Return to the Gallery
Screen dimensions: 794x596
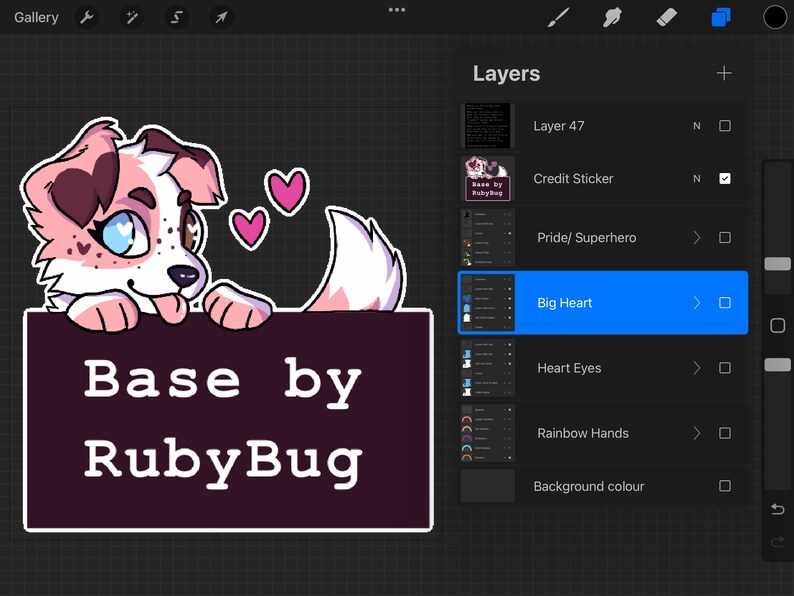pos(36,18)
